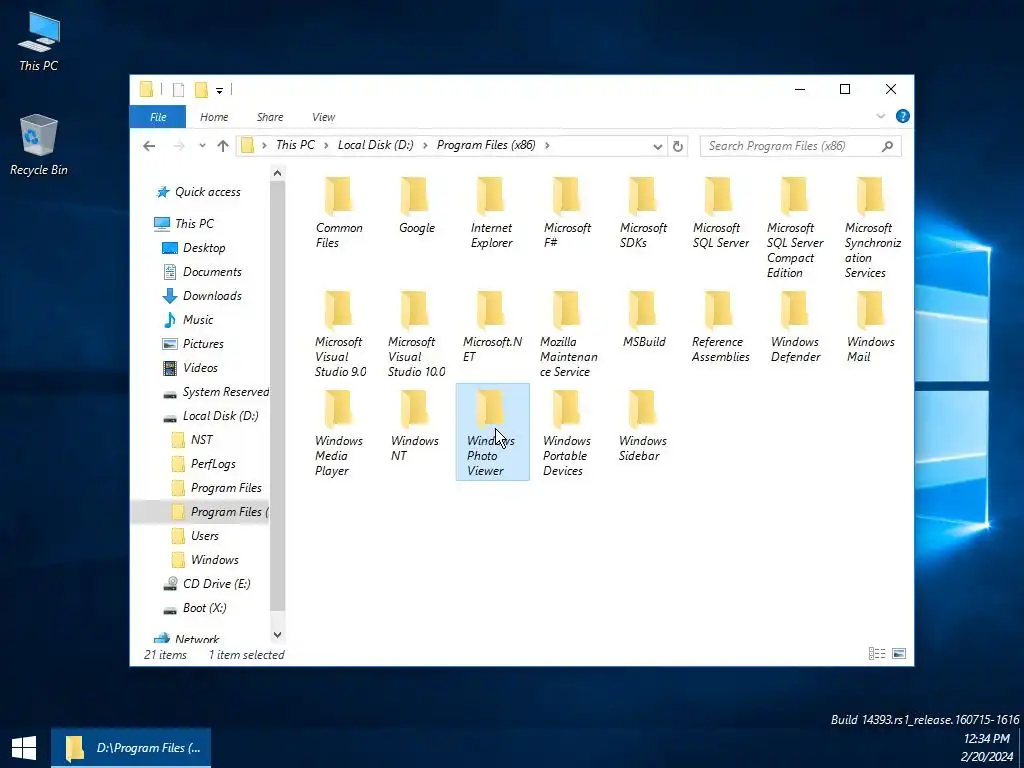
Task: Select the Internet Explorer folder
Action: 491,213
